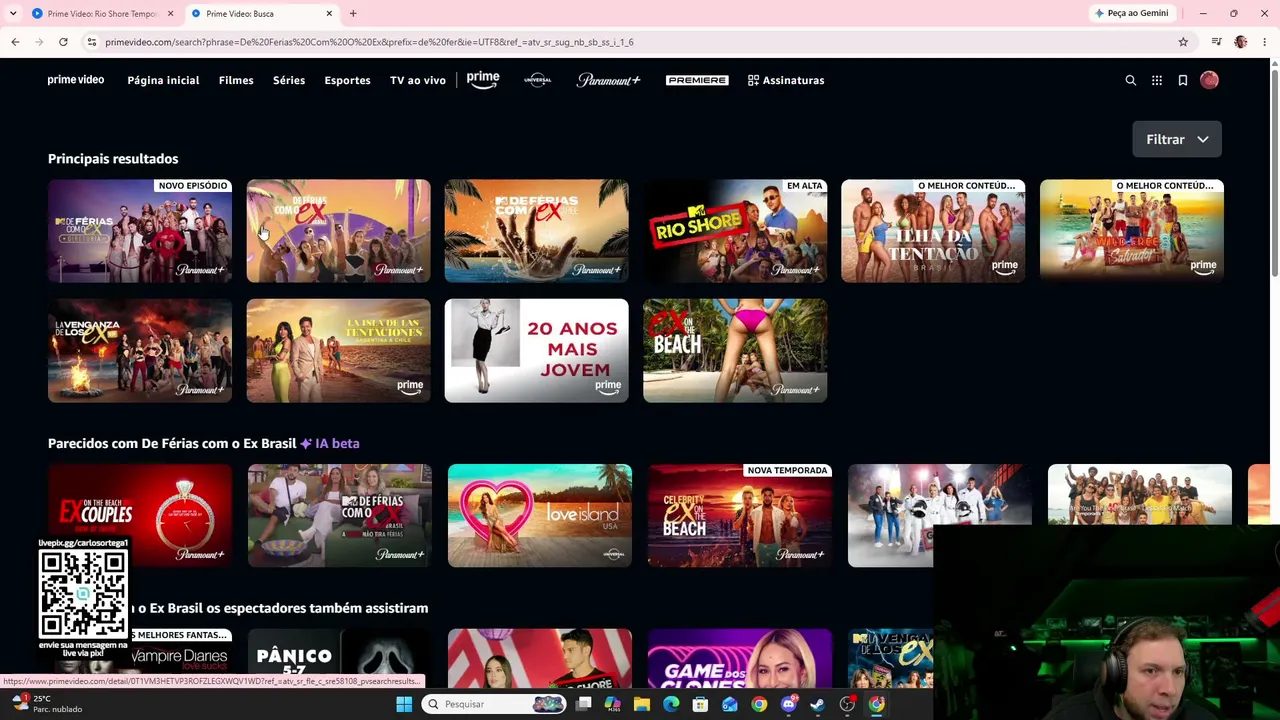Open the 20 Anos Mais Jovem thumbnail

(x=537, y=350)
